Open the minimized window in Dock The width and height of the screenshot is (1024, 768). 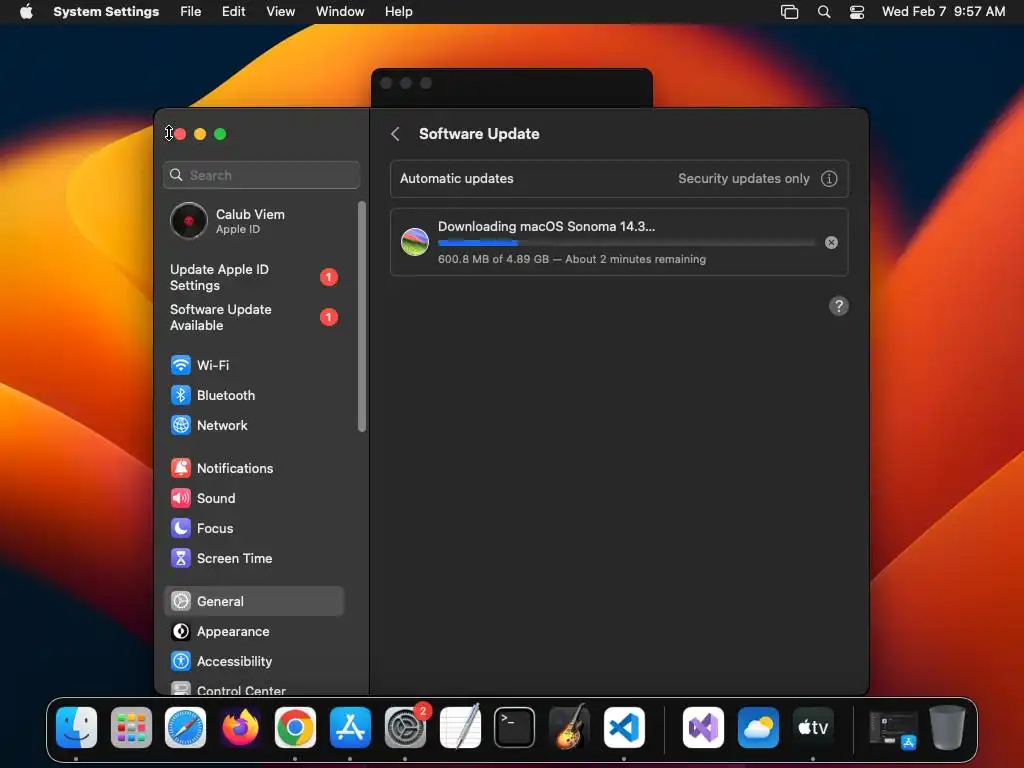point(893,729)
